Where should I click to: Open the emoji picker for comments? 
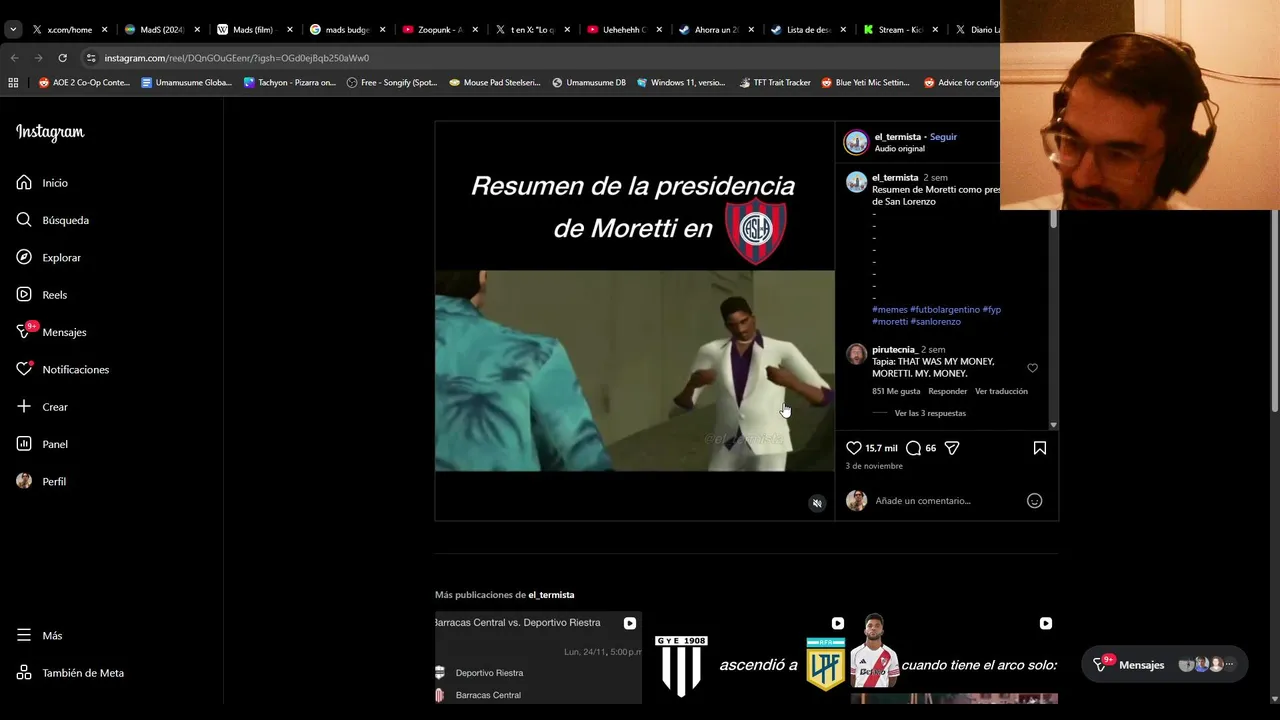click(1035, 501)
